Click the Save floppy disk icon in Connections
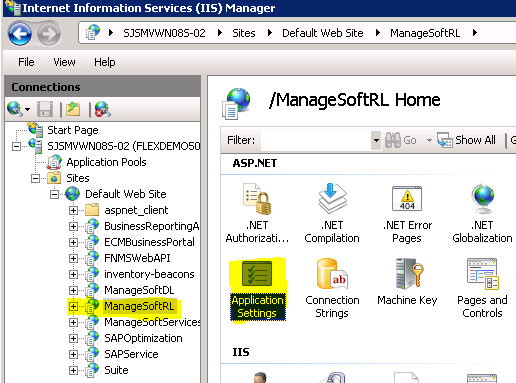This screenshot has width=516, height=383. tap(45, 109)
